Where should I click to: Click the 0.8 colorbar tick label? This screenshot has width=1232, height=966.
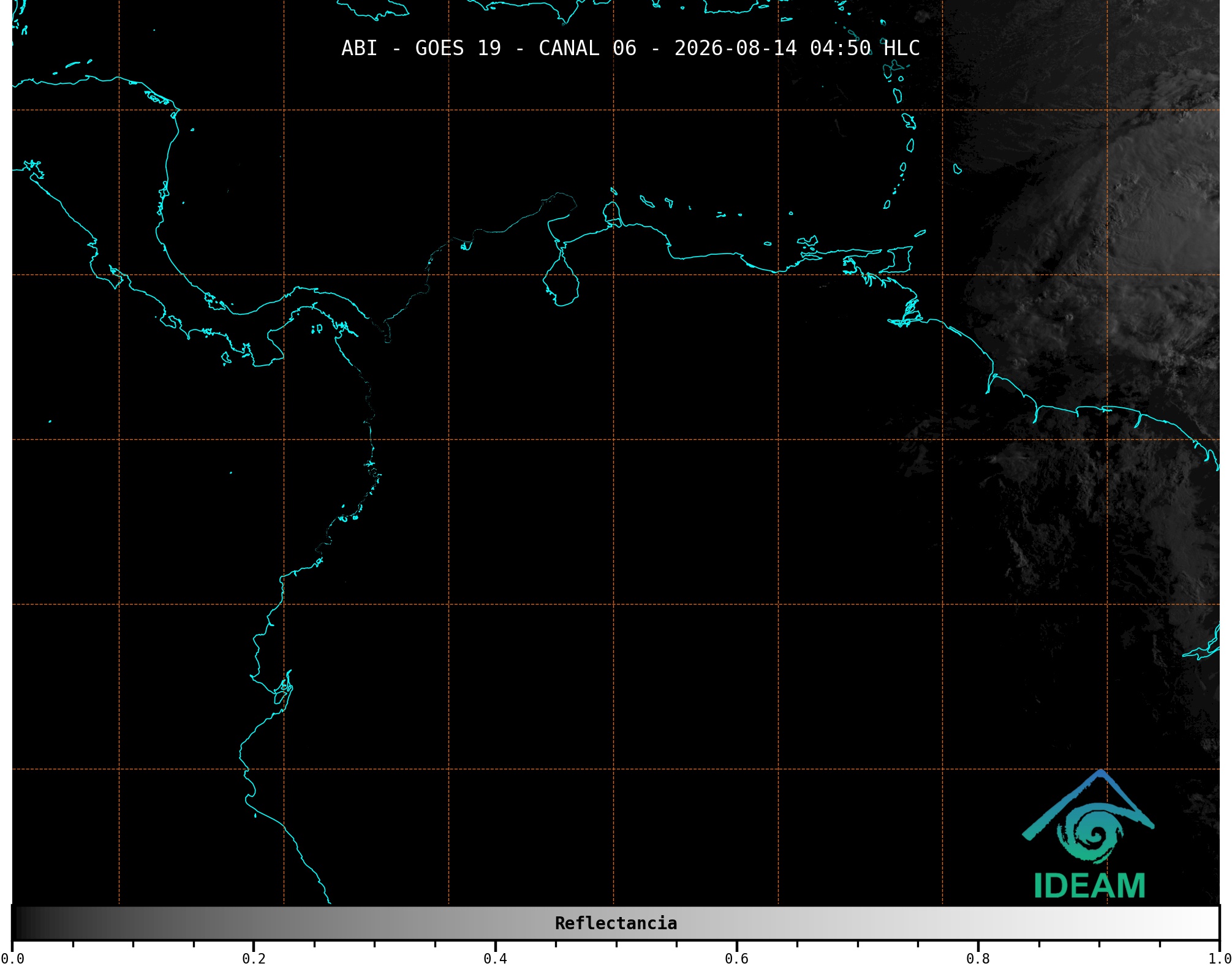point(978,959)
